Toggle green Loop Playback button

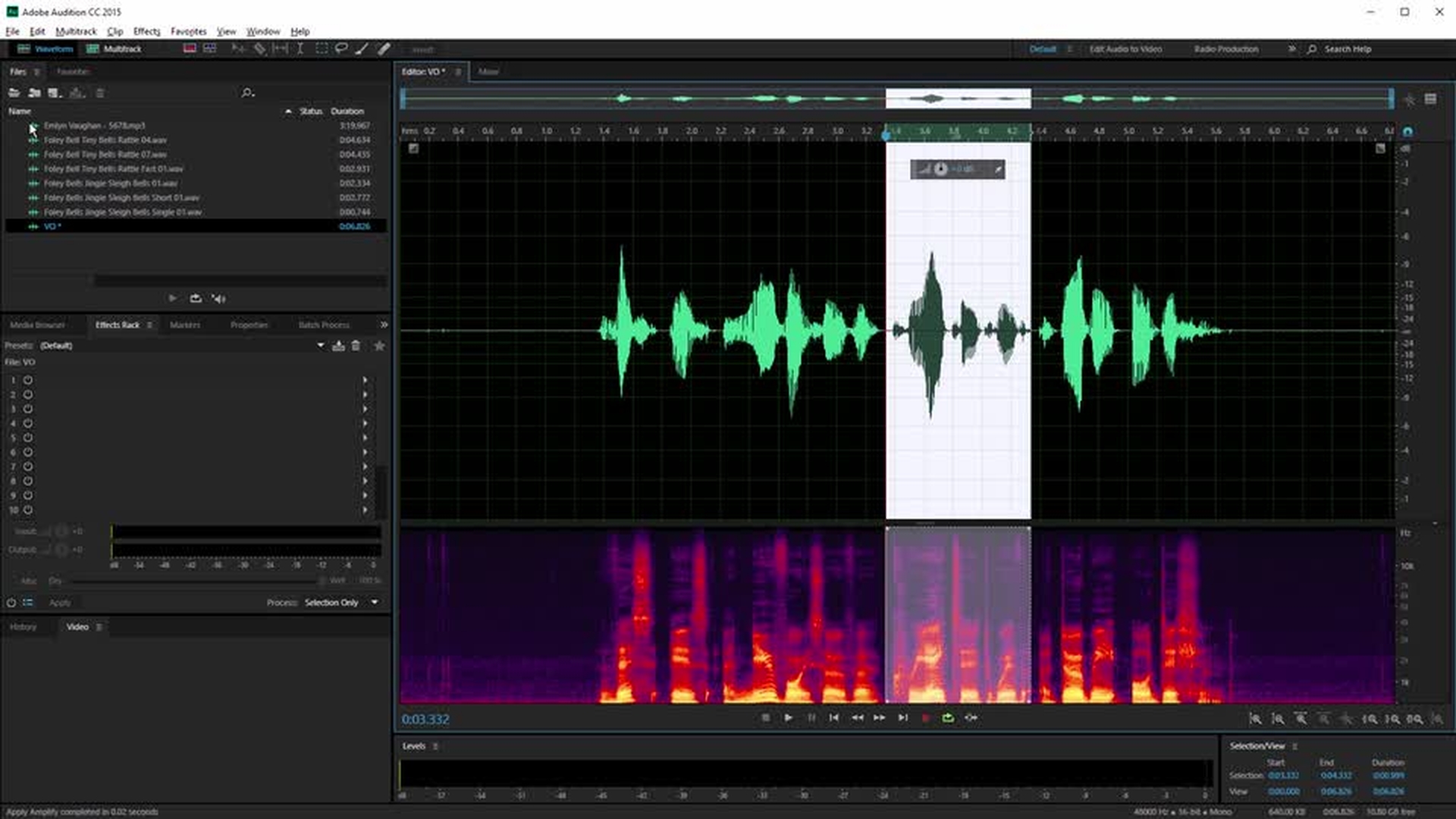(948, 717)
